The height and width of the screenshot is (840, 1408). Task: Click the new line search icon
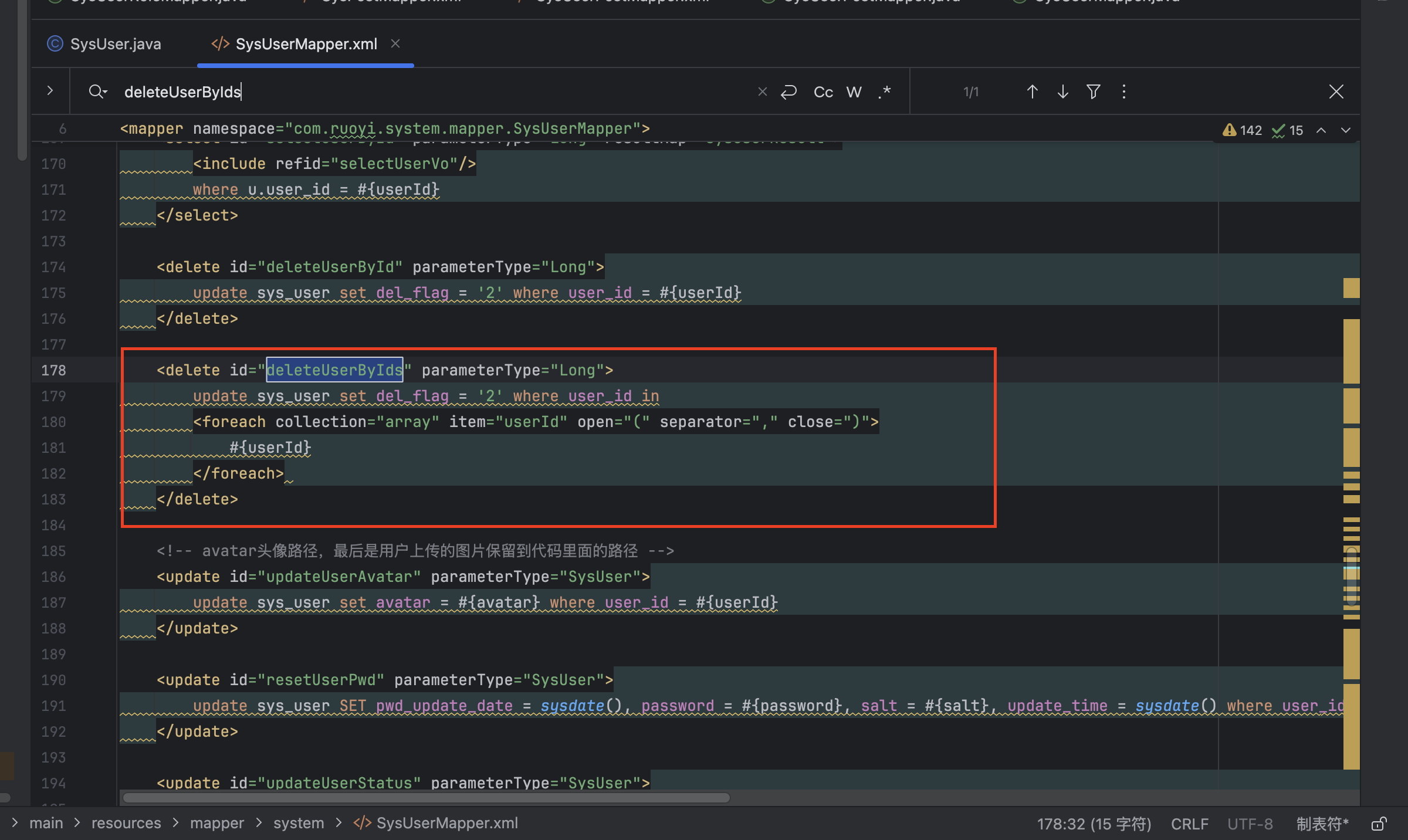(789, 92)
